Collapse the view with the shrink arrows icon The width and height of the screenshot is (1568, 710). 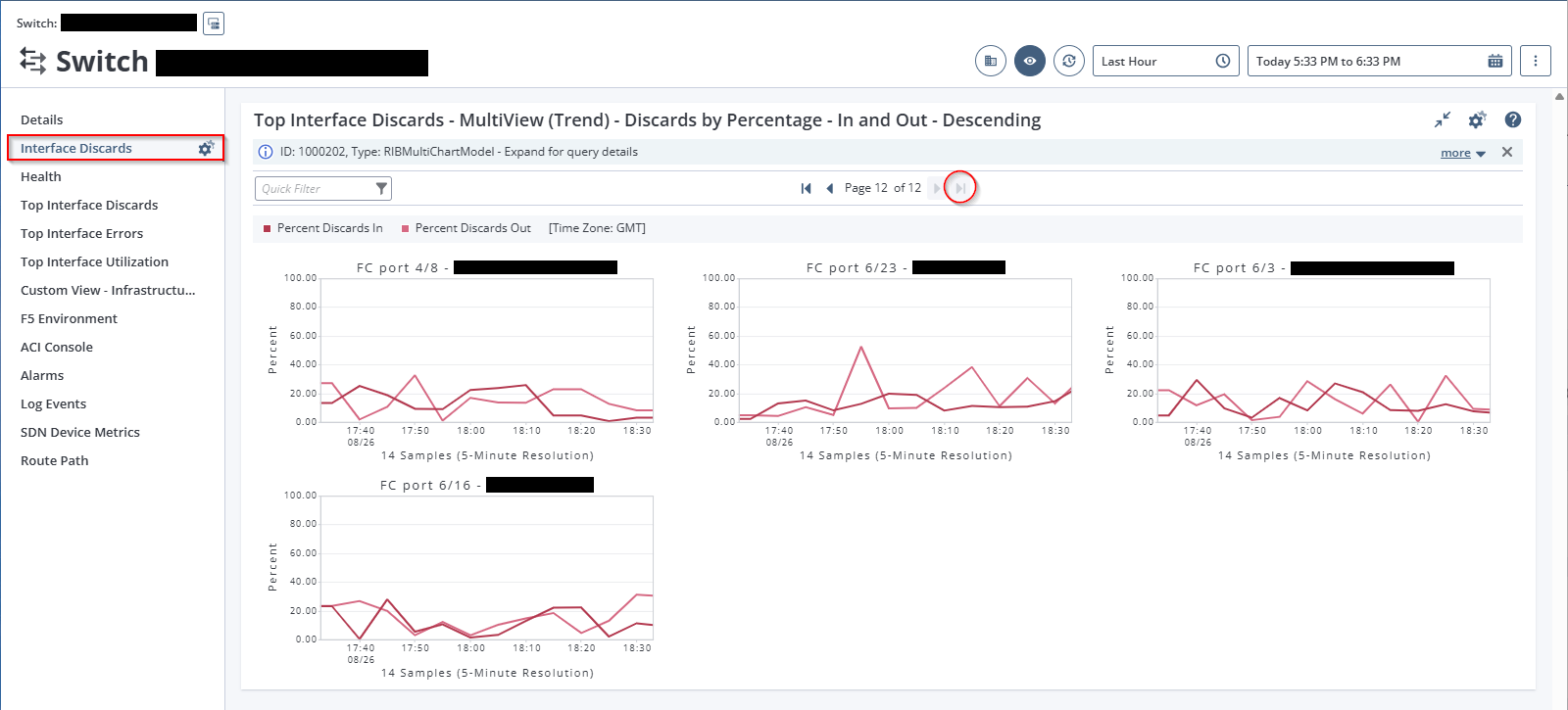pos(1442,119)
